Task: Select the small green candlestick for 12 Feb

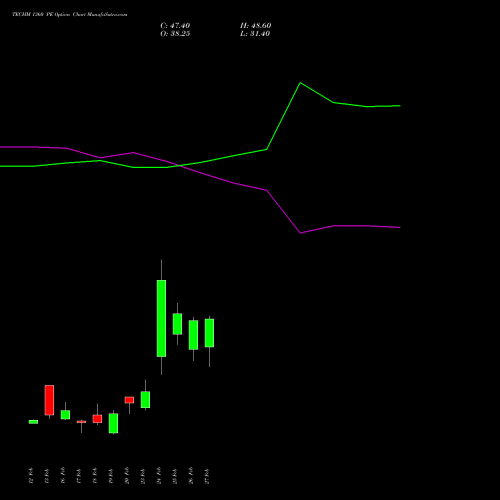Action: click(x=33, y=422)
